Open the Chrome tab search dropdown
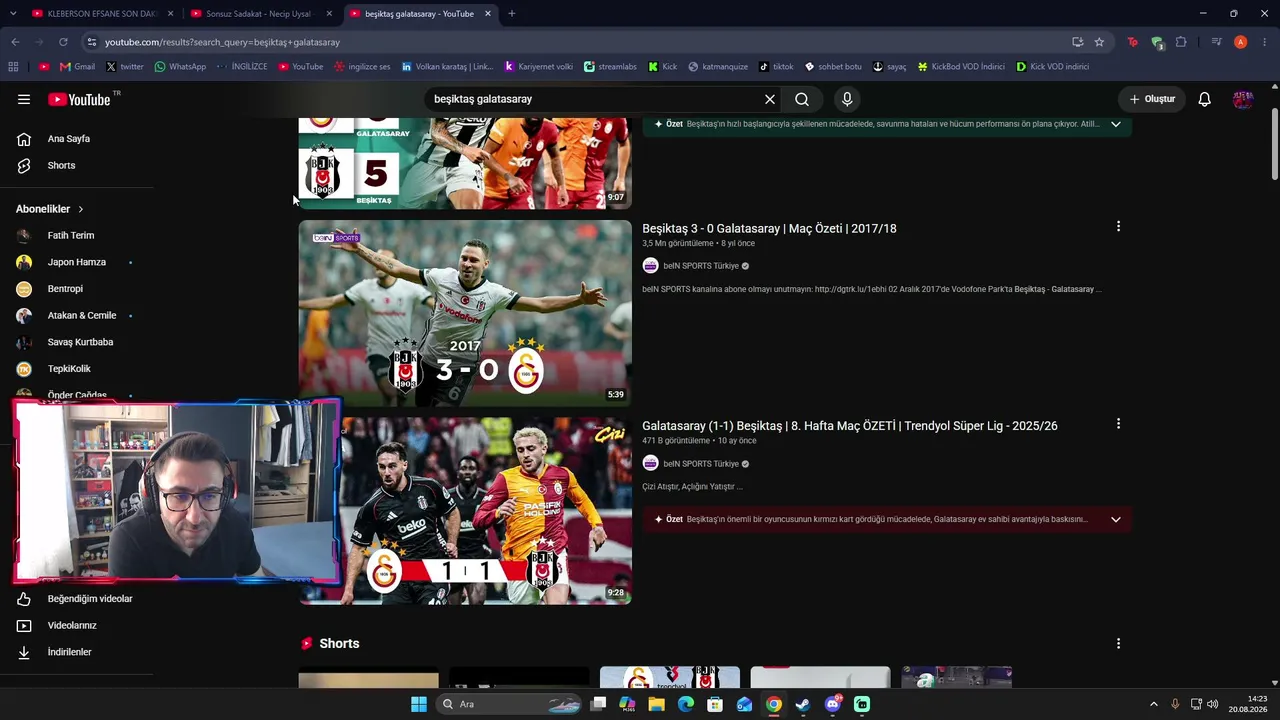 (15, 14)
